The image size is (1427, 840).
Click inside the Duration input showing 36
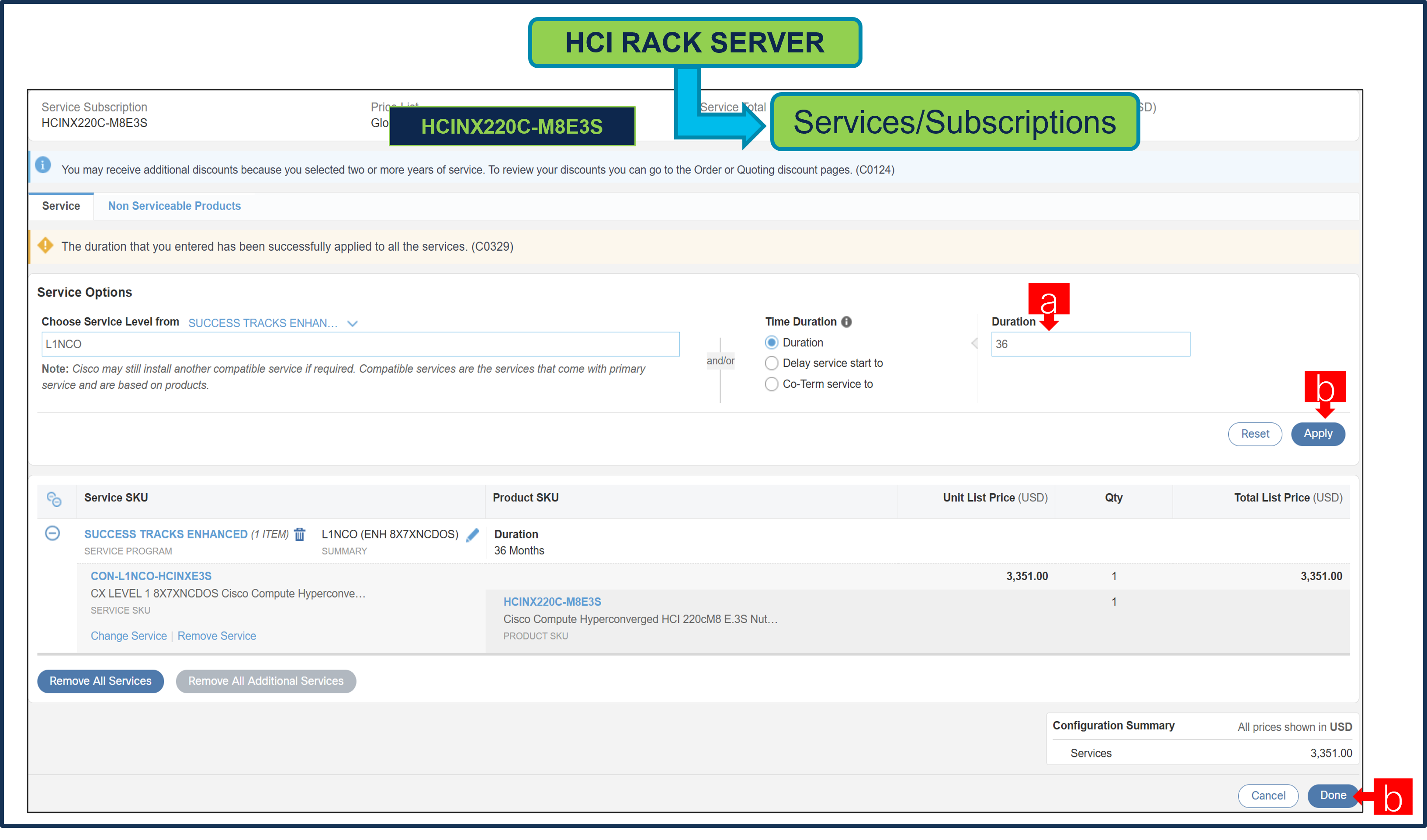1090,344
